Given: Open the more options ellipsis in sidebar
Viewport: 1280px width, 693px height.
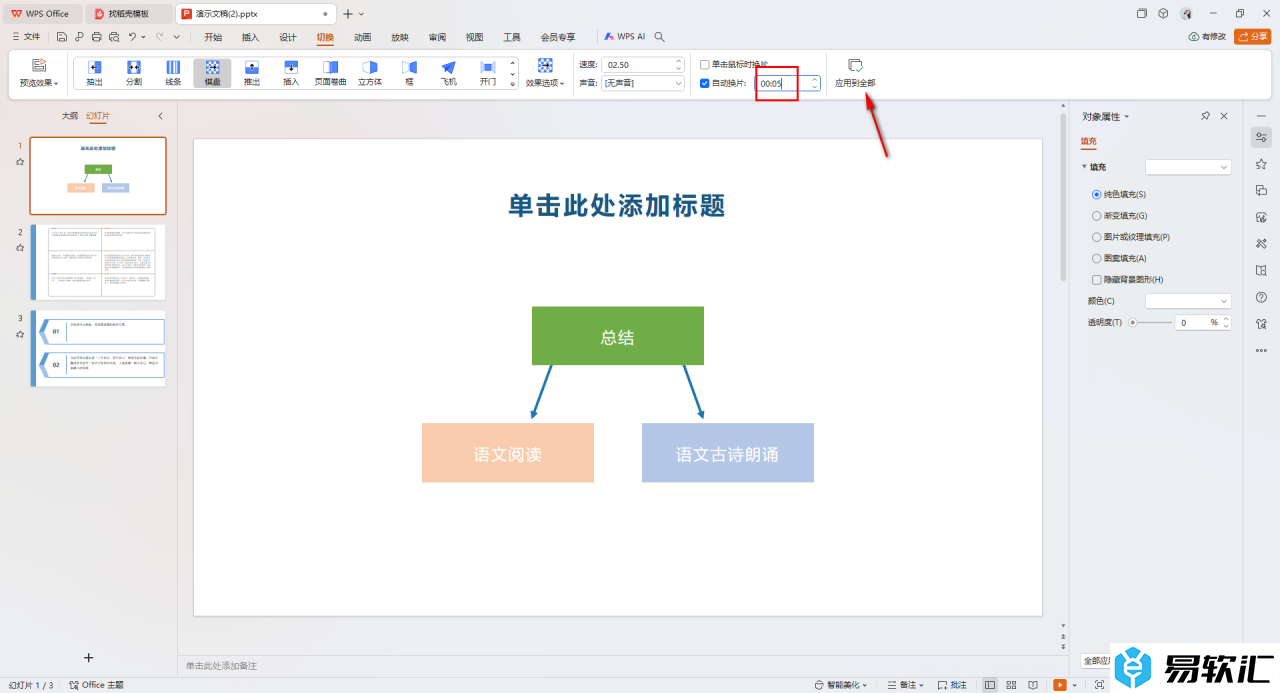Looking at the screenshot, I should 1261,350.
